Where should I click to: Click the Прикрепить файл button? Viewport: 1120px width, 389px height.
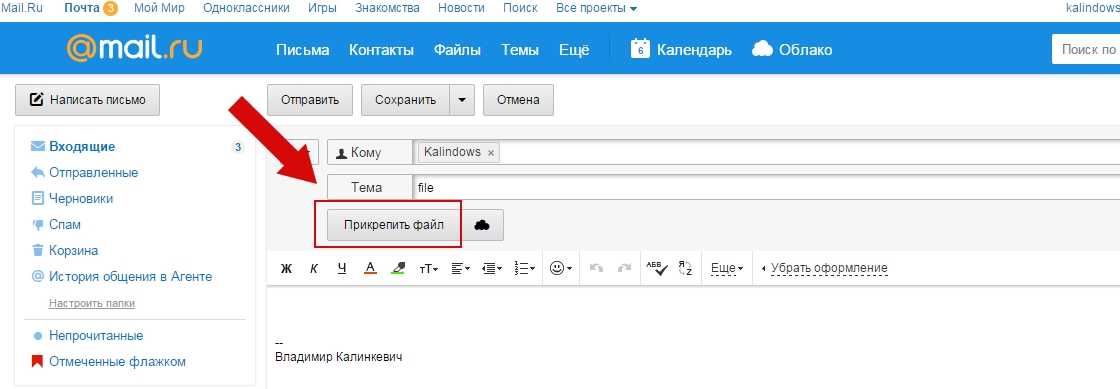coord(394,225)
